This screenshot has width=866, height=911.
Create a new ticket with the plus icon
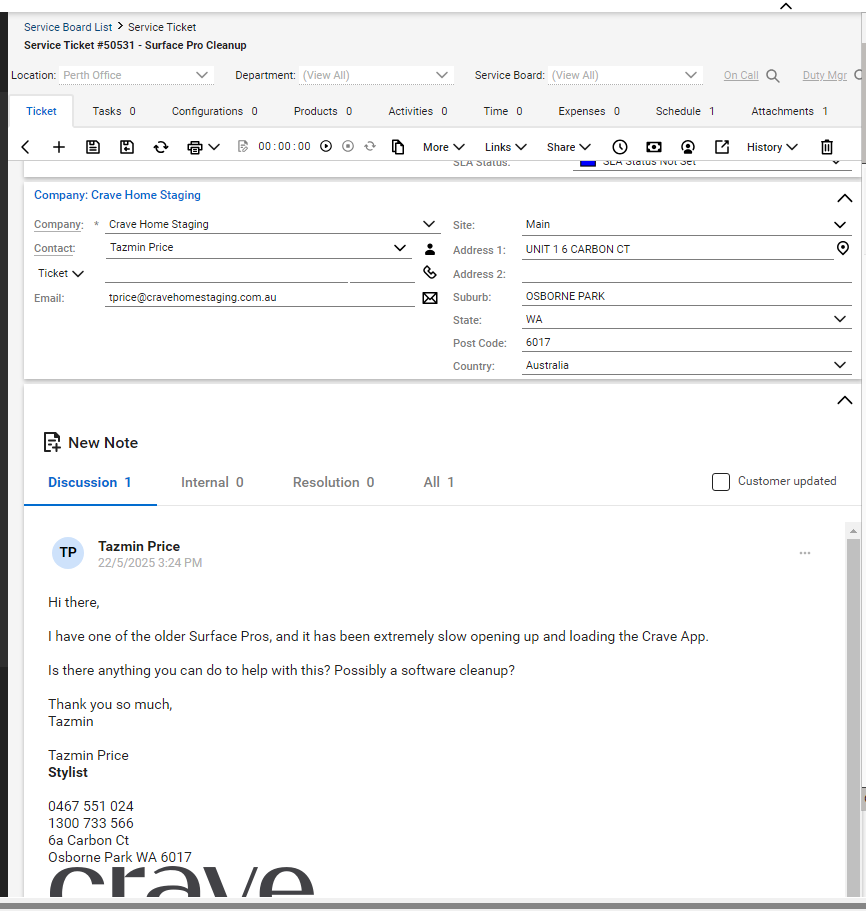[x=59, y=147]
